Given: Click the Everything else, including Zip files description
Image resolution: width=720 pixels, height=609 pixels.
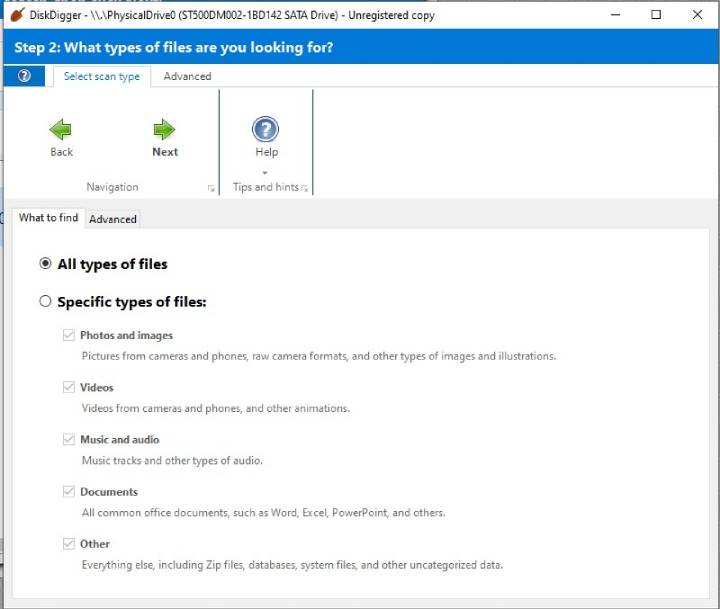Looking at the screenshot, I should [x=292, y=565].
